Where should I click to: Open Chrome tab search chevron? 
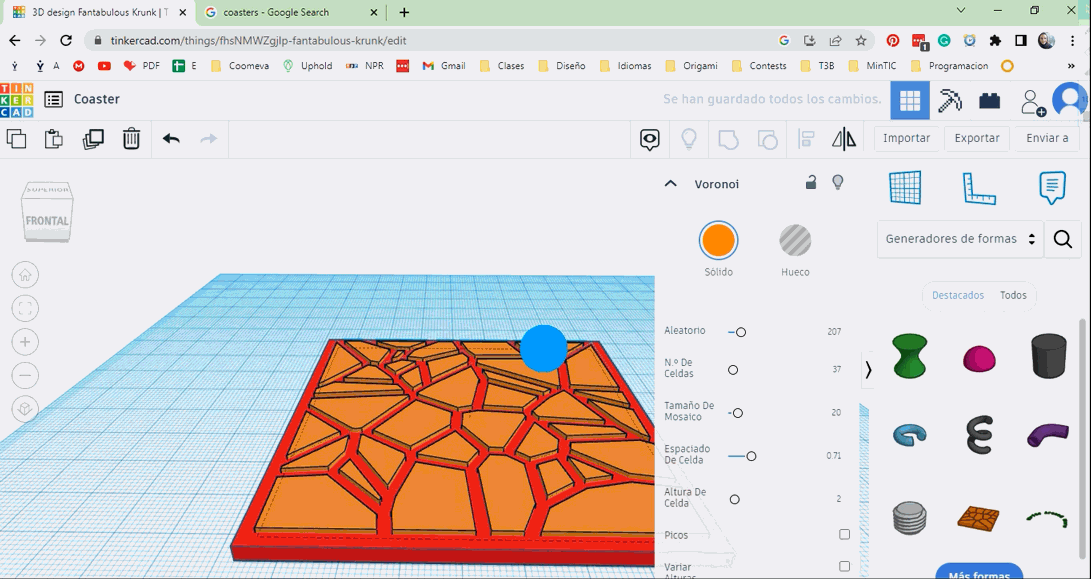click(x=961, y=10)
